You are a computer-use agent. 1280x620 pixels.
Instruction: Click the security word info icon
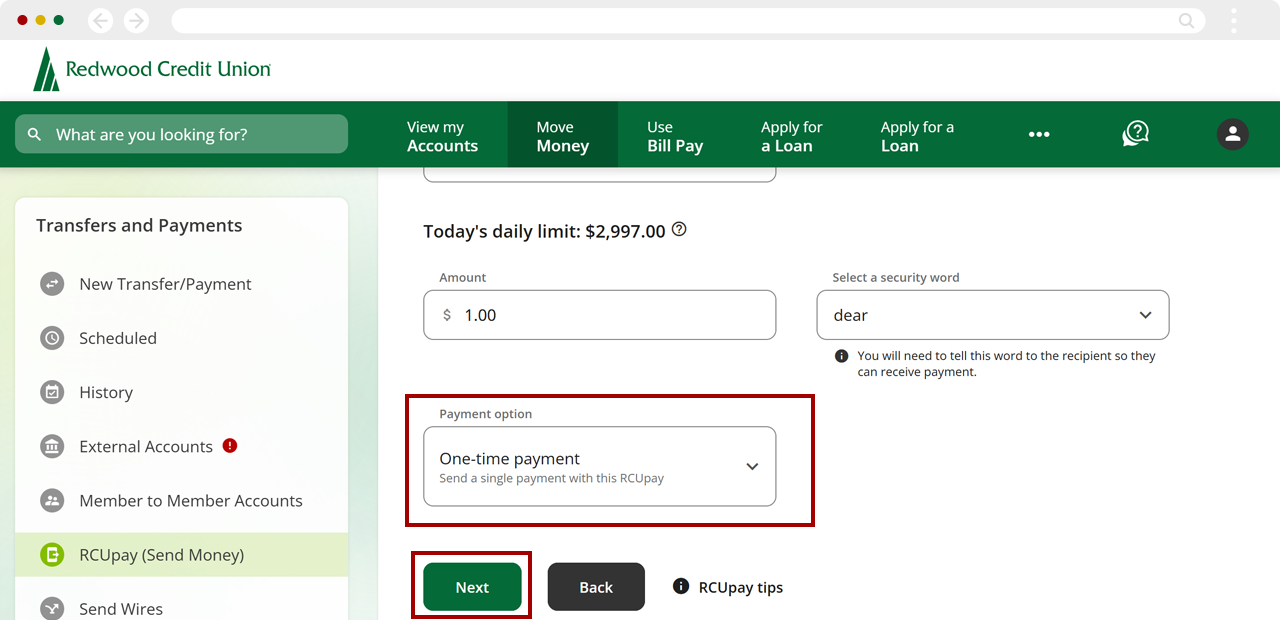pos(841,356)
